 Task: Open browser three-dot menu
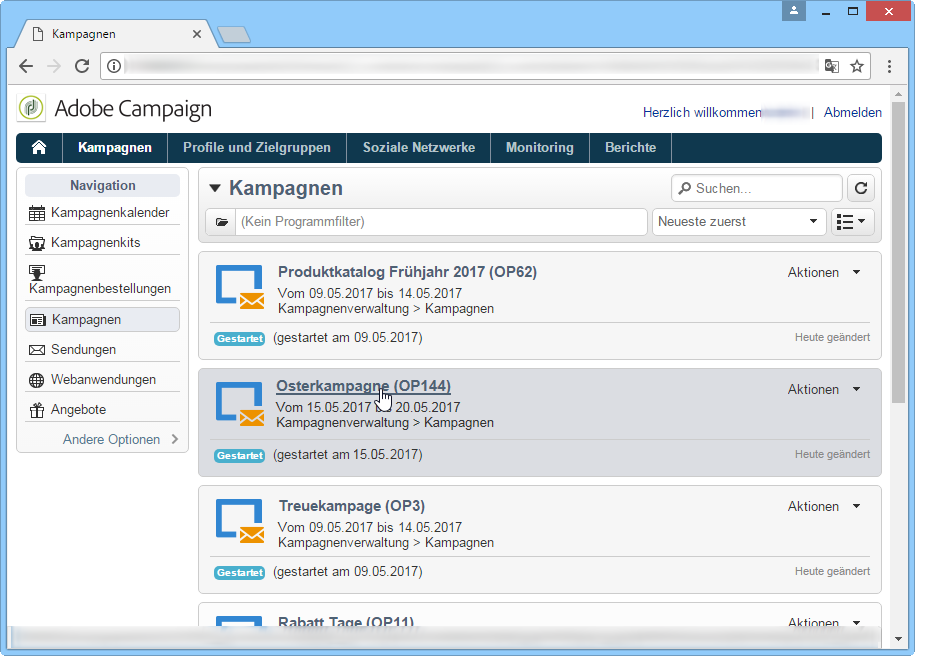click(889, 66)
